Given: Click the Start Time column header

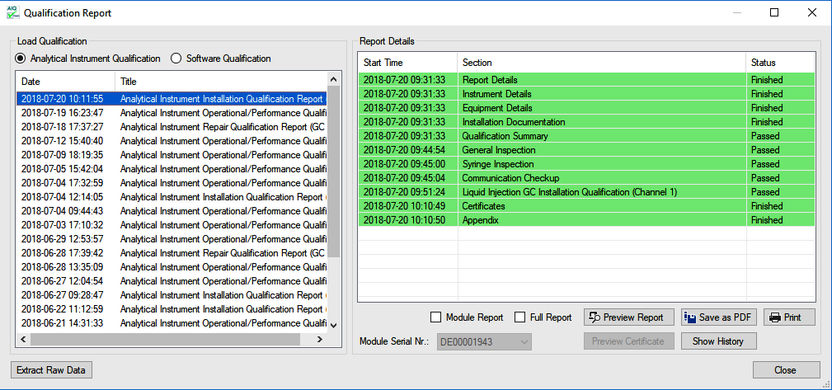Looking at the screenshot, I should [x=408, y=63].
